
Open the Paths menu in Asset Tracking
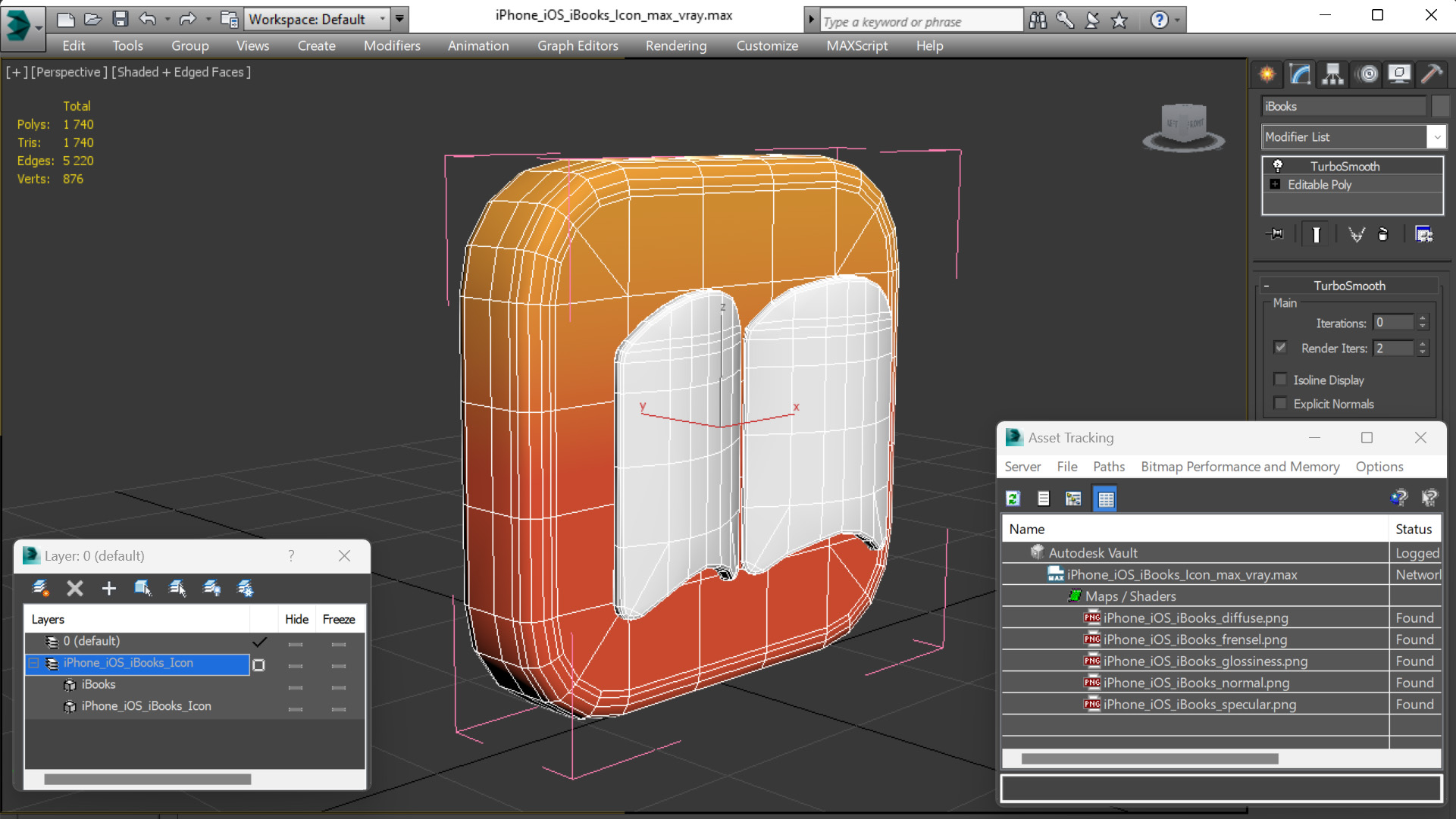[x=1109, y=467]
